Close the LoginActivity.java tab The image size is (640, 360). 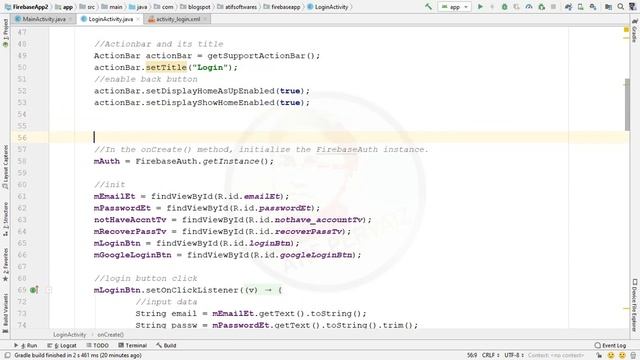click(x=138, y=19)
